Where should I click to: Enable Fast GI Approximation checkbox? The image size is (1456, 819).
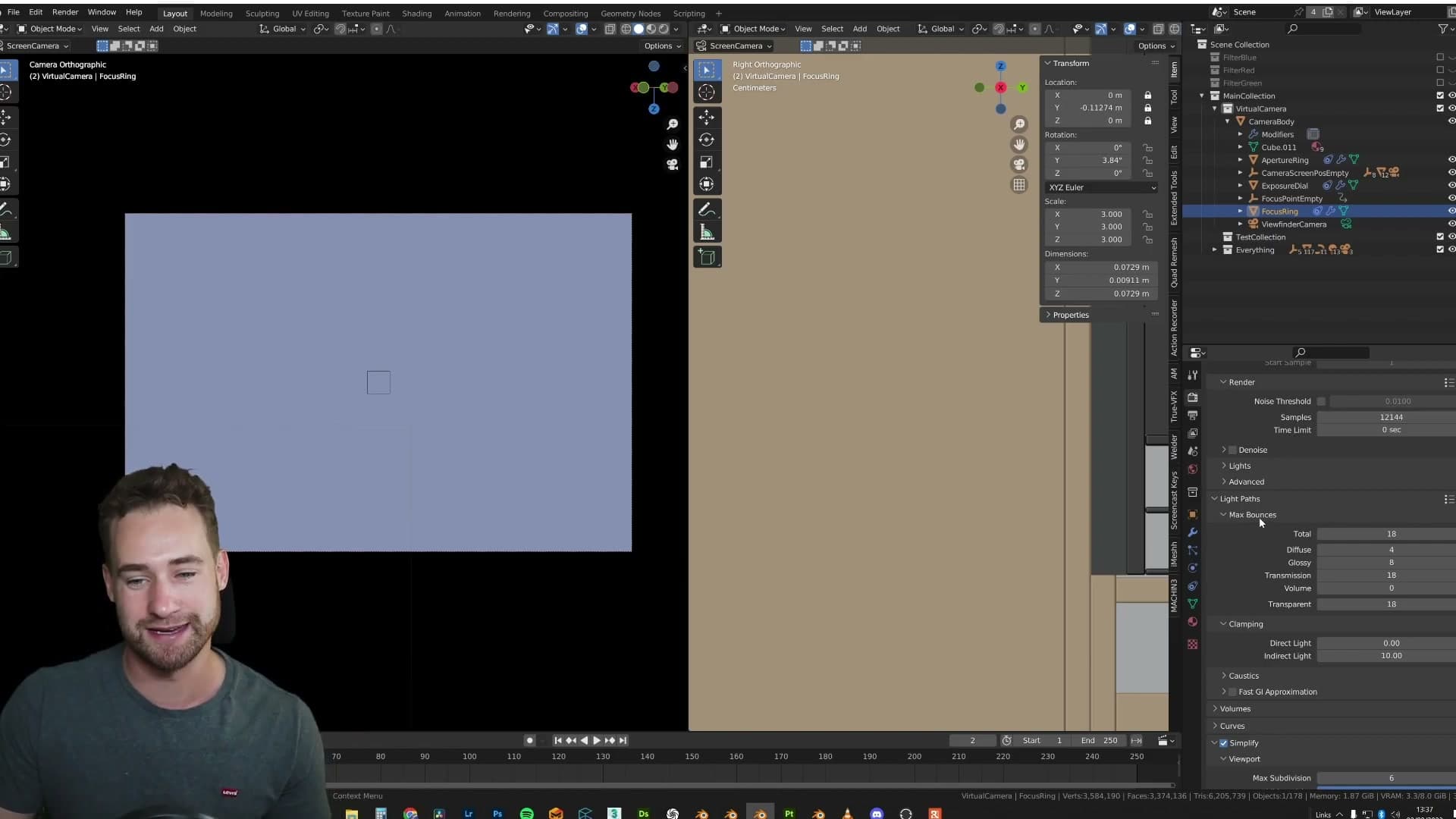1232,692
